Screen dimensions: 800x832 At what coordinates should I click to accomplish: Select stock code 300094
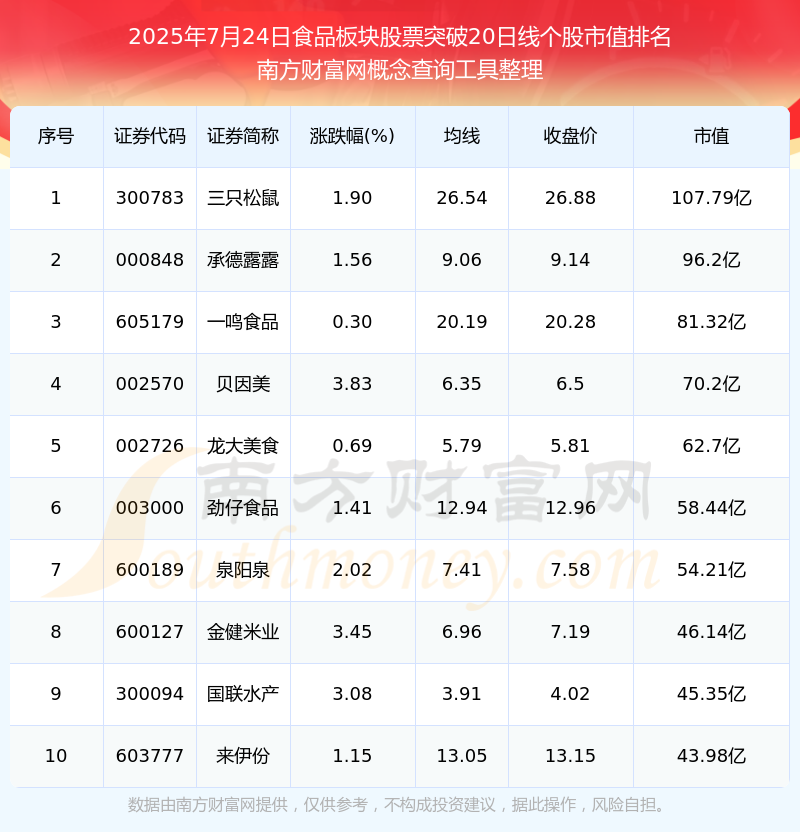pyautogui.click(x=150, y=695)
